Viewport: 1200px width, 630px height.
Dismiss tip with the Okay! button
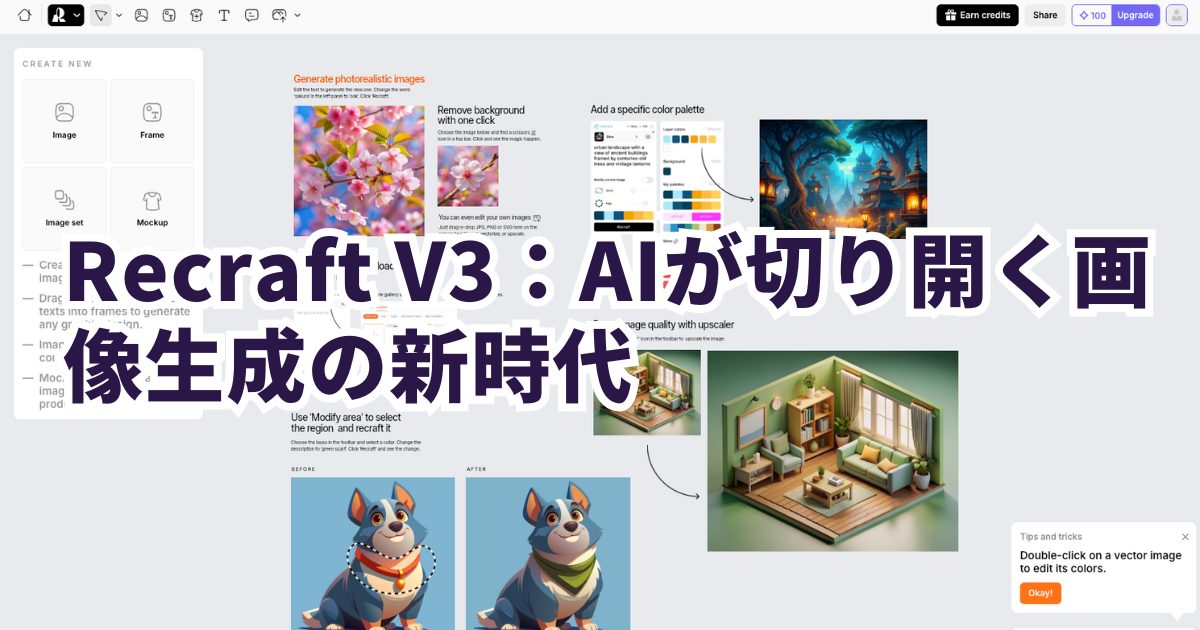point(1040,593)
